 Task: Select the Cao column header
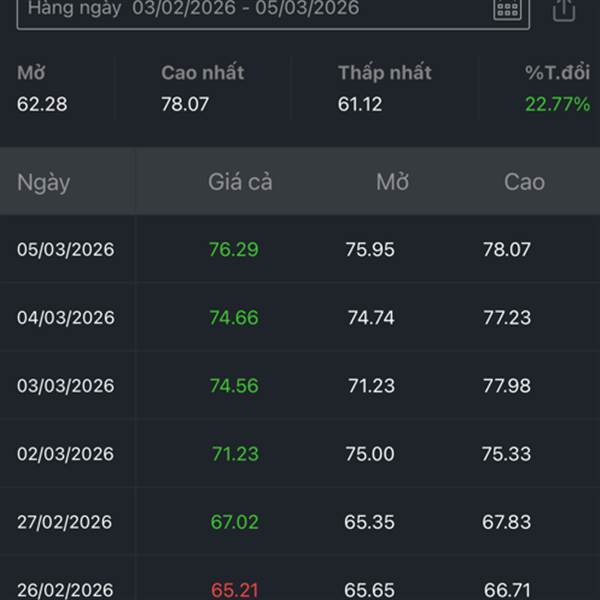[x=524, y=182]
